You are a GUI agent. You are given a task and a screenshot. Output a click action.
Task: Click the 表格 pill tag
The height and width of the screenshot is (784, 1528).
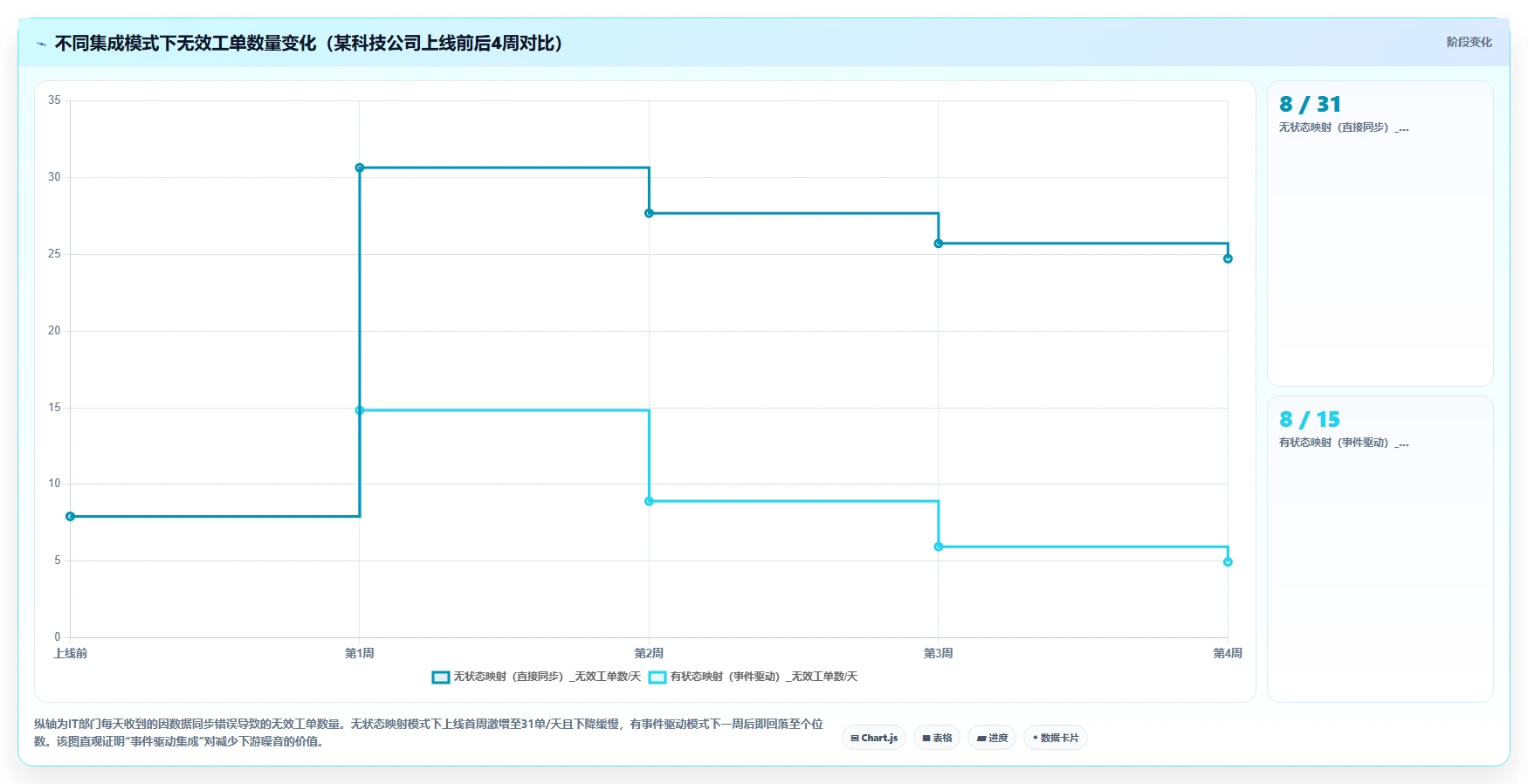(937, 738)
